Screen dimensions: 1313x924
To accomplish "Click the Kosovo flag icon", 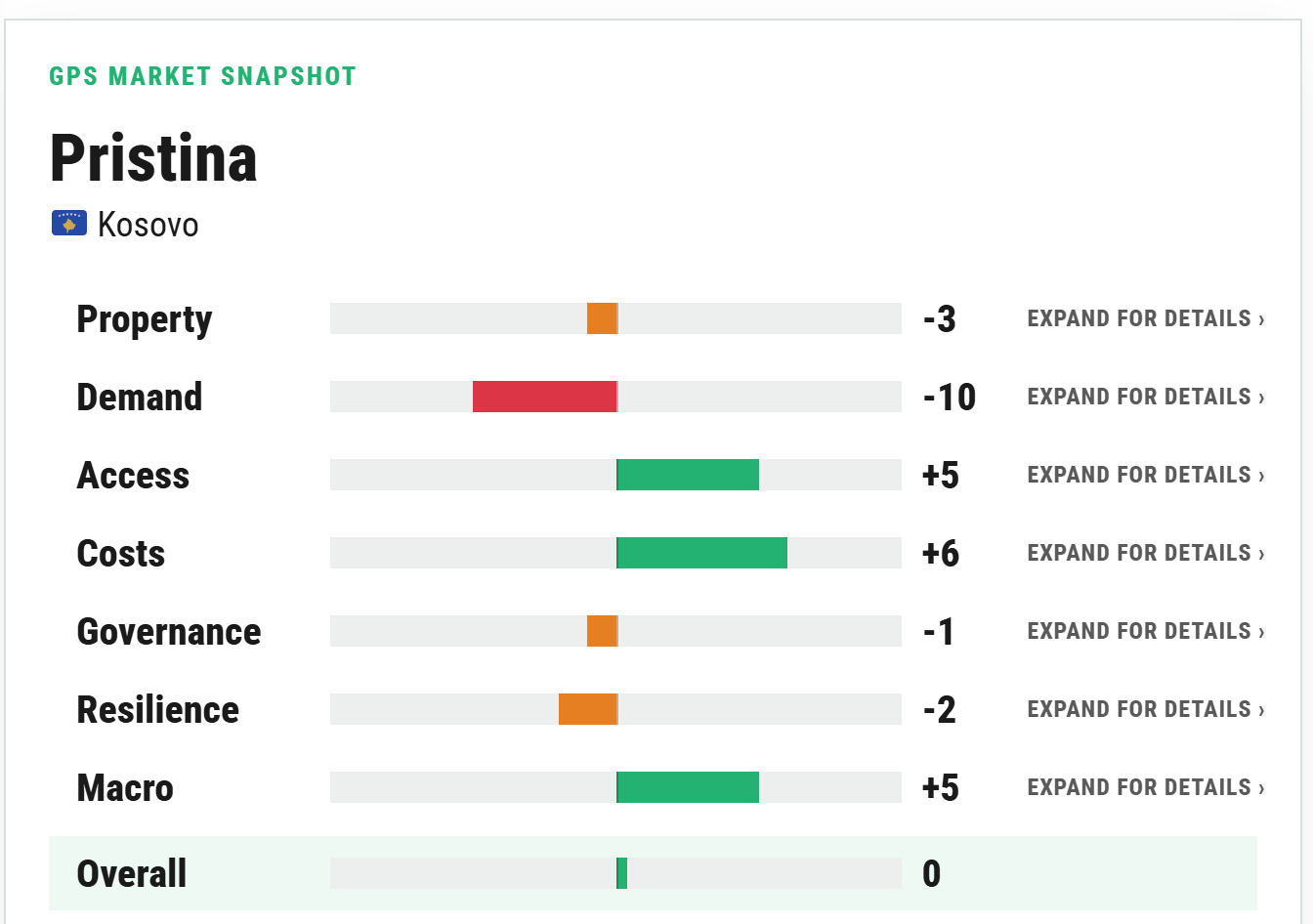I will tap(69, 224).
